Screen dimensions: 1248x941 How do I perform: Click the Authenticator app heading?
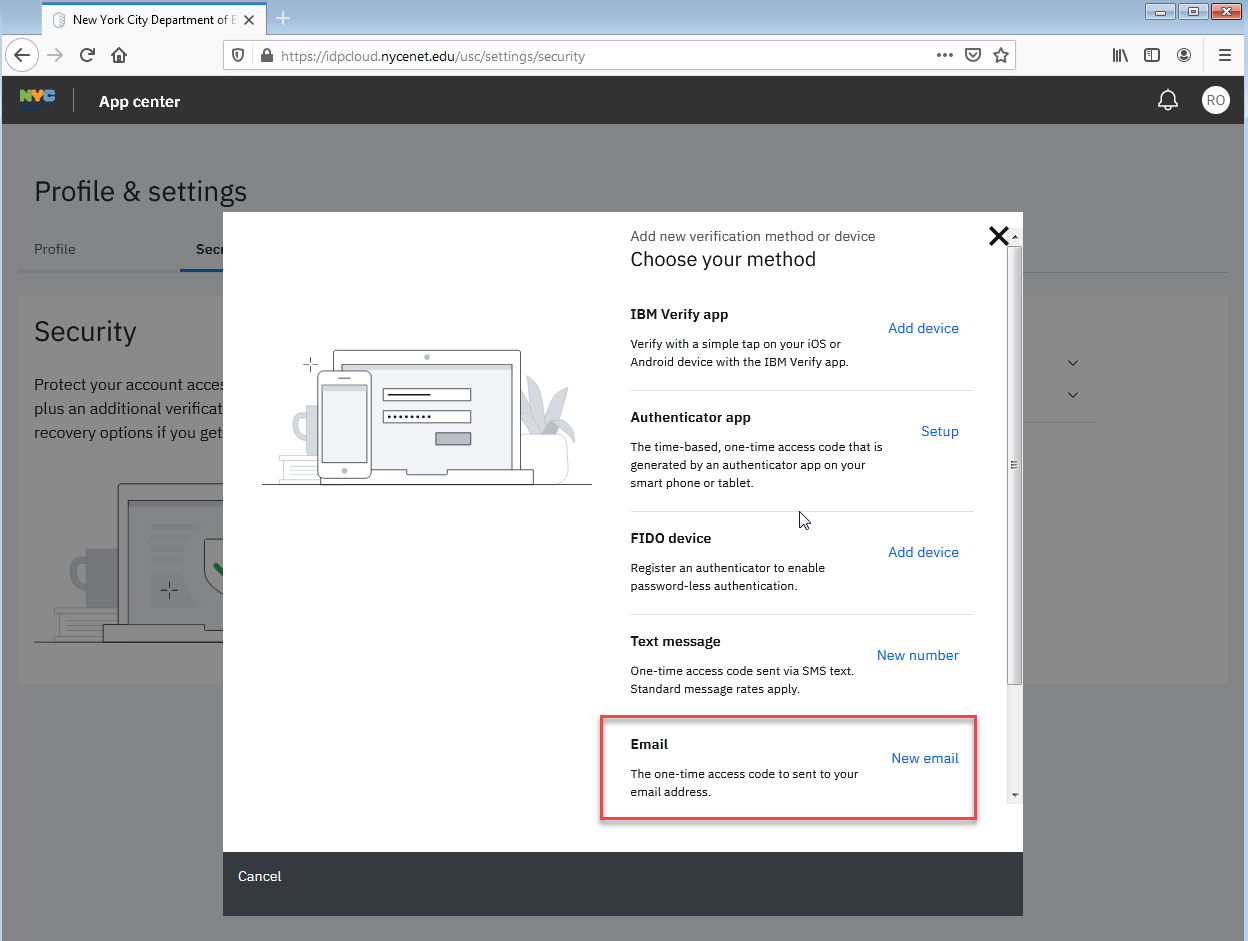(690, 417)
